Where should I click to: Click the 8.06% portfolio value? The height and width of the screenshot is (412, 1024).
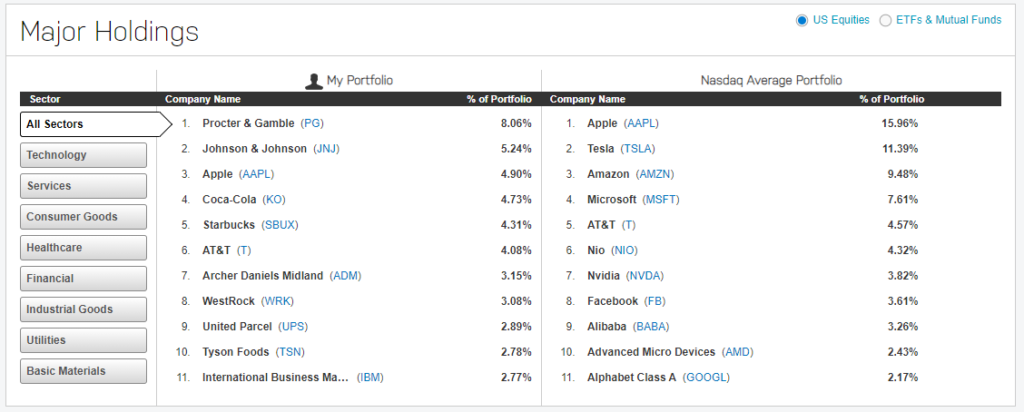coord(516,123)
